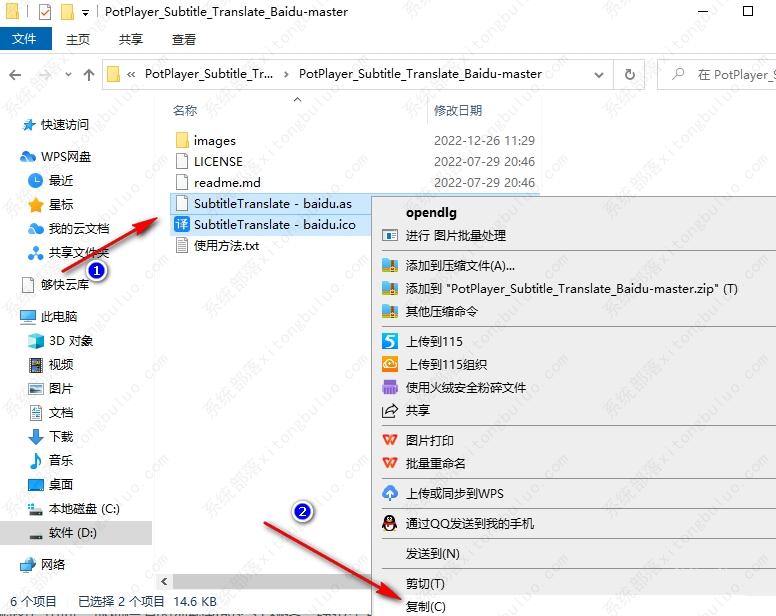Click the new folder icon in title bar

point(67,11)
